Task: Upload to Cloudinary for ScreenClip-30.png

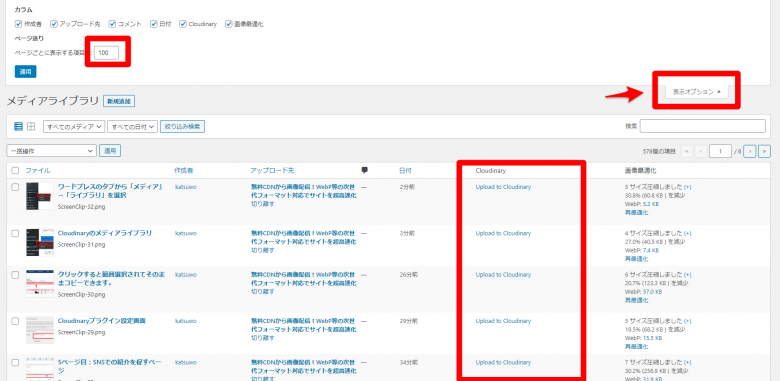Action: (x=503, y=275)
